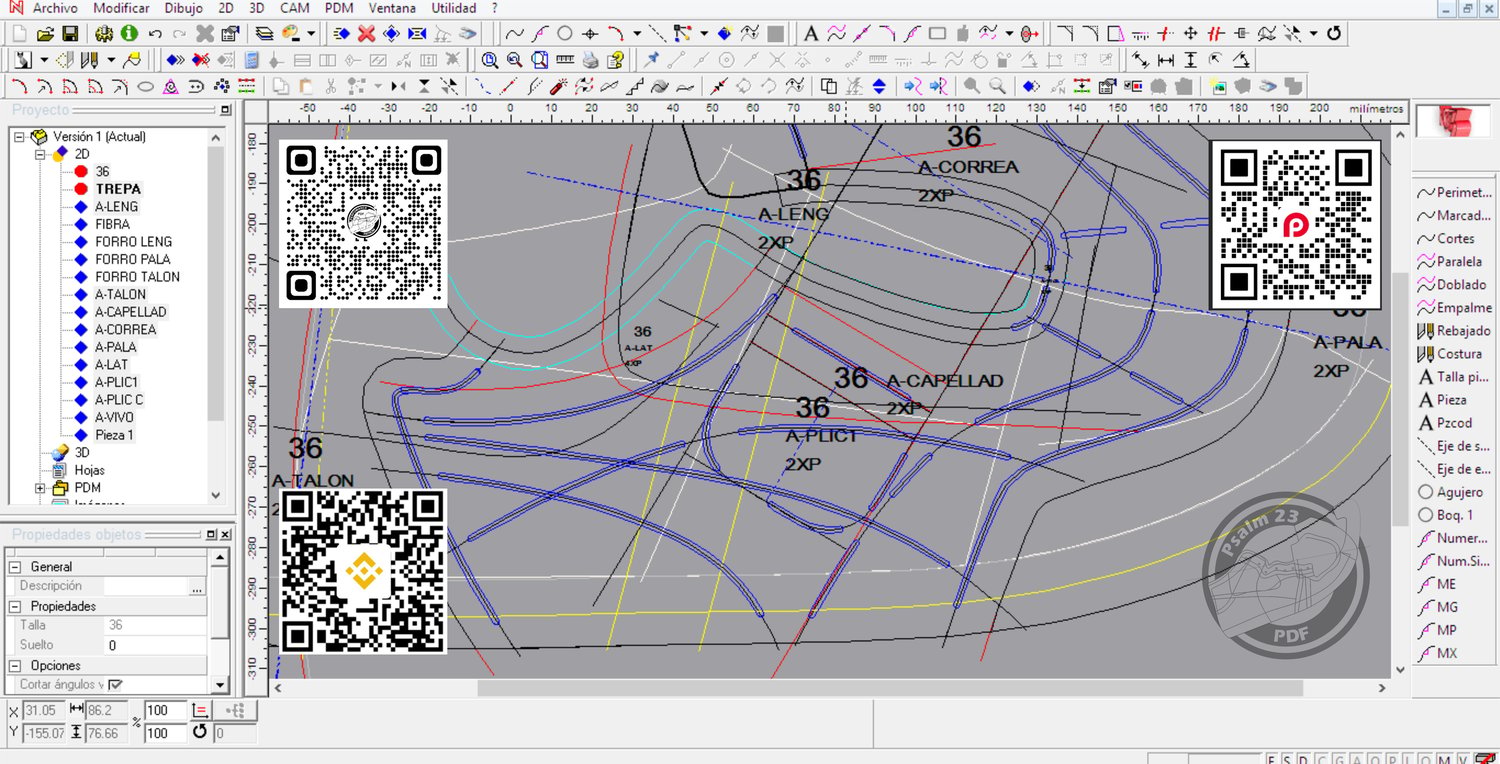Collapse the Propiedades section
The width and height of the screenshot is (1500, 764).
[x=16, y=606]
